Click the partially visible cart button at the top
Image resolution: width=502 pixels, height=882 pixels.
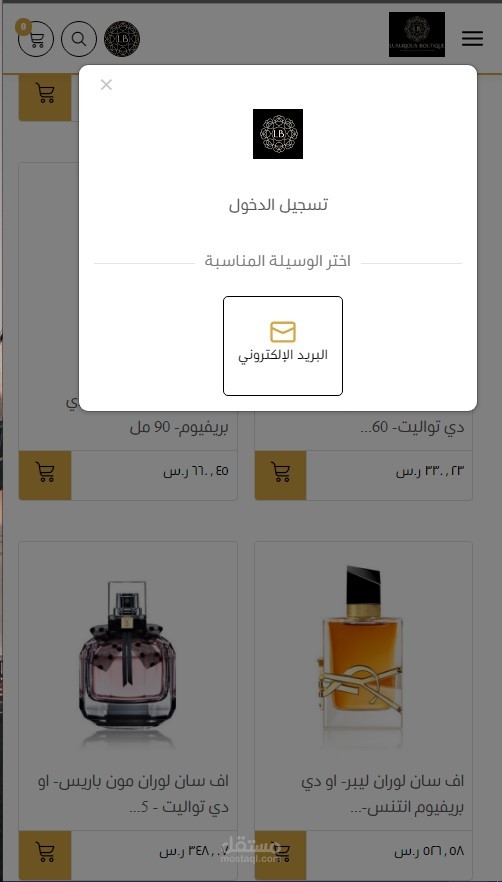[45, 97]
